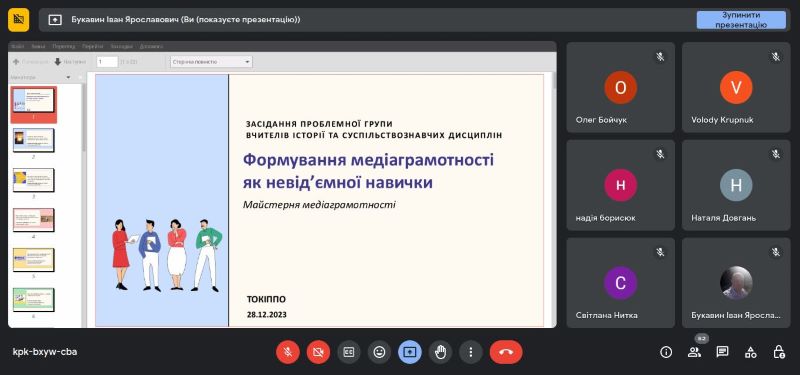Click muted mic icon on Наталя Довгань tile
Viewport: 800px width, 375px height.
(x=776, y=154)
